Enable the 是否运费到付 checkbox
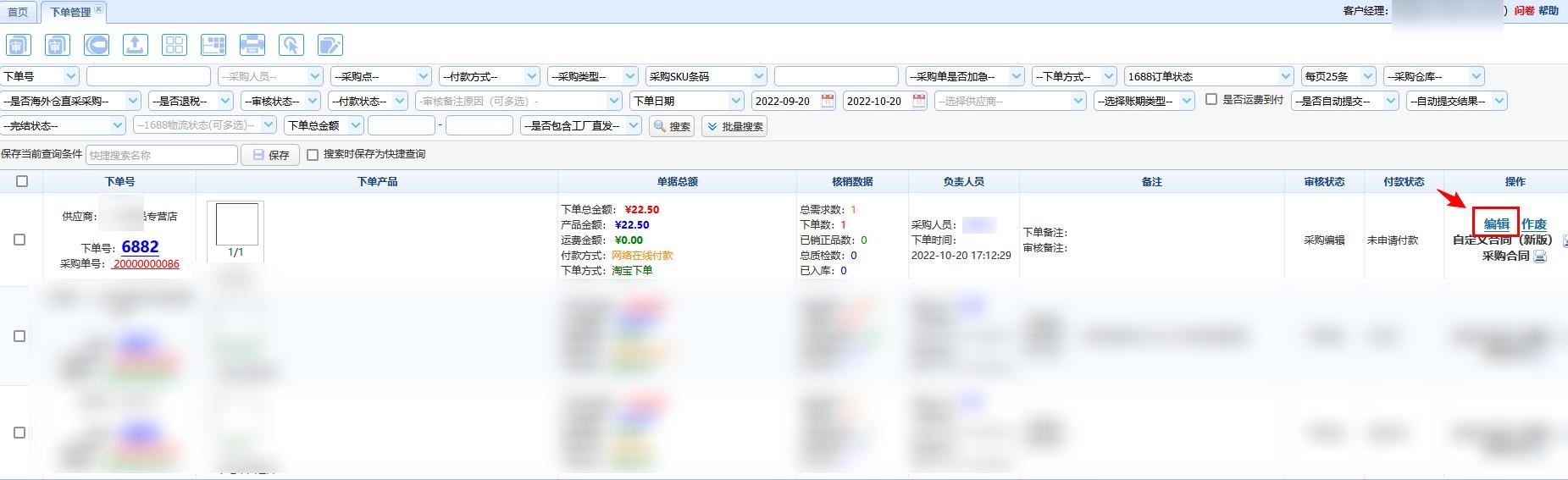The image size is (1568, 480). click(1211, 100)
